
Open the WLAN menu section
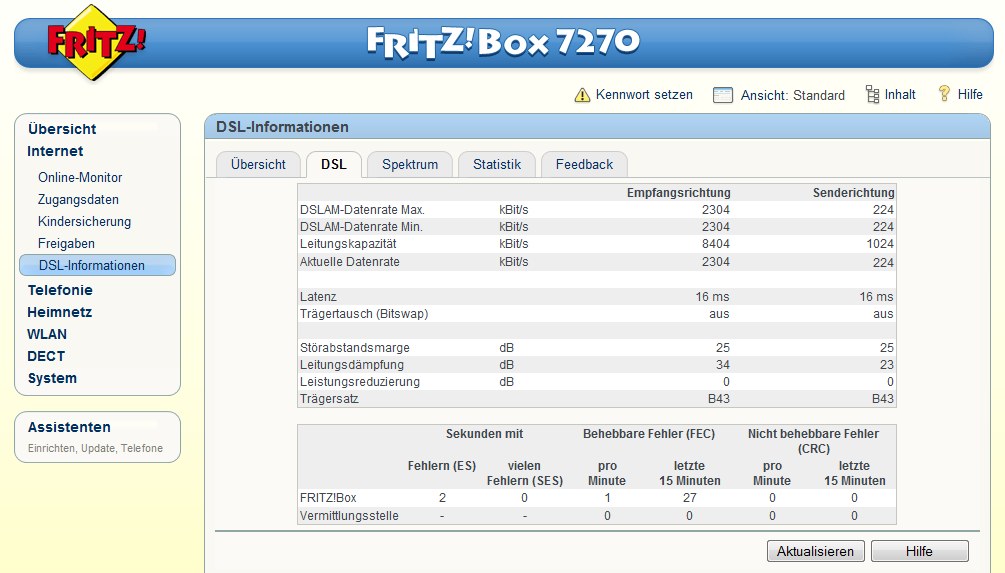pos(47,335)
